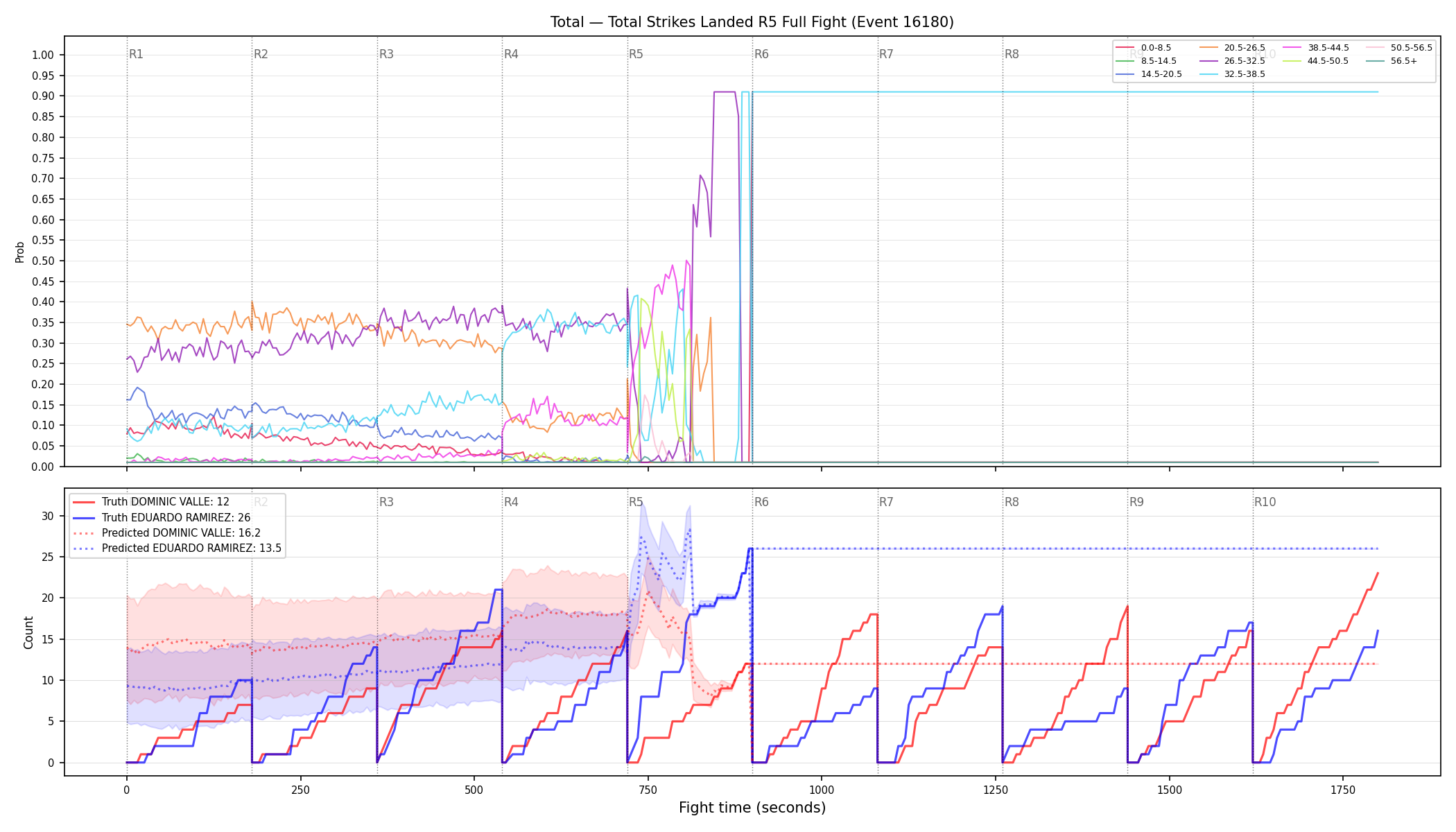
Task: Click the R10 round marker in Count chart
Action: pyautogui.click(x=1265, y=502)
